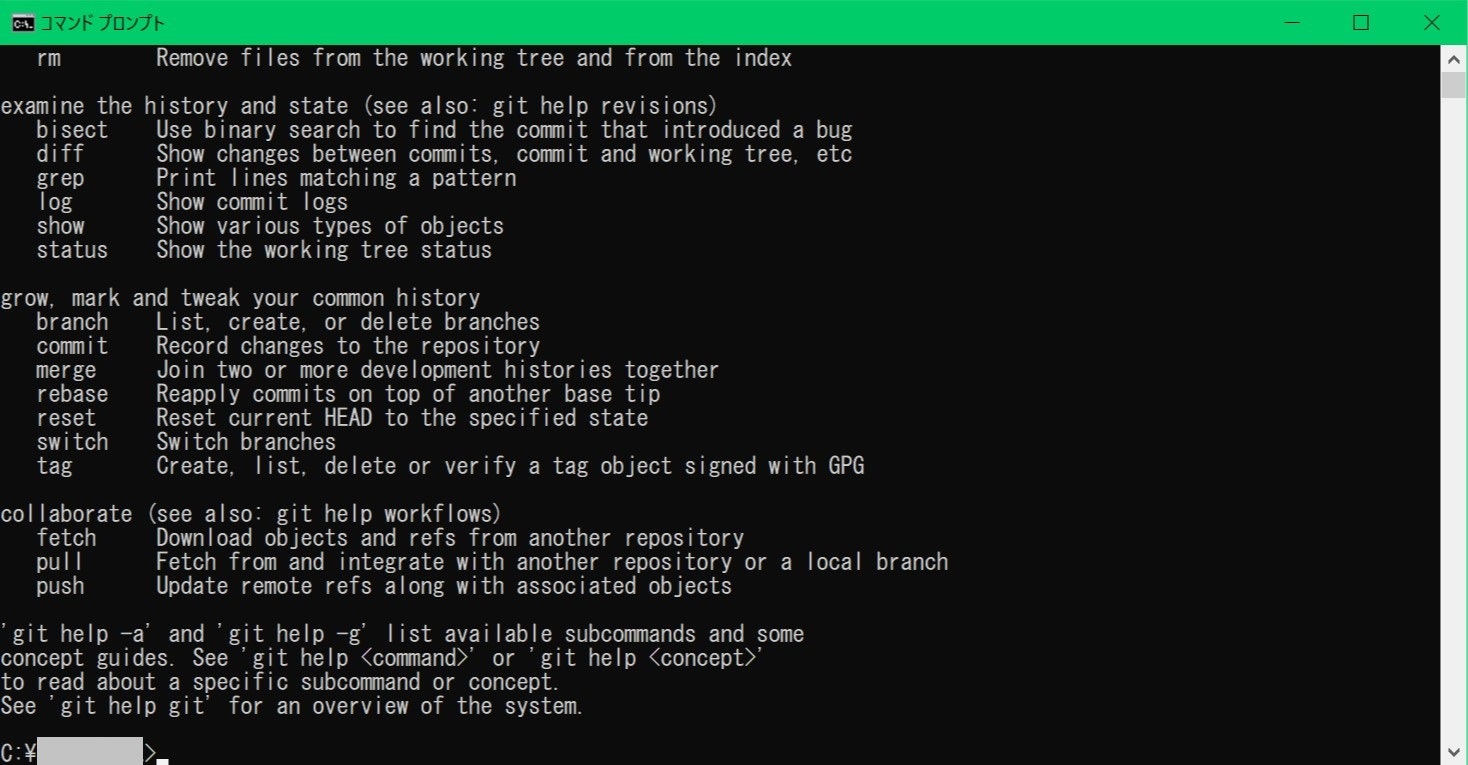Click the 'push' command name
This screenshot has height=765, width=1468.
[60, 587]
